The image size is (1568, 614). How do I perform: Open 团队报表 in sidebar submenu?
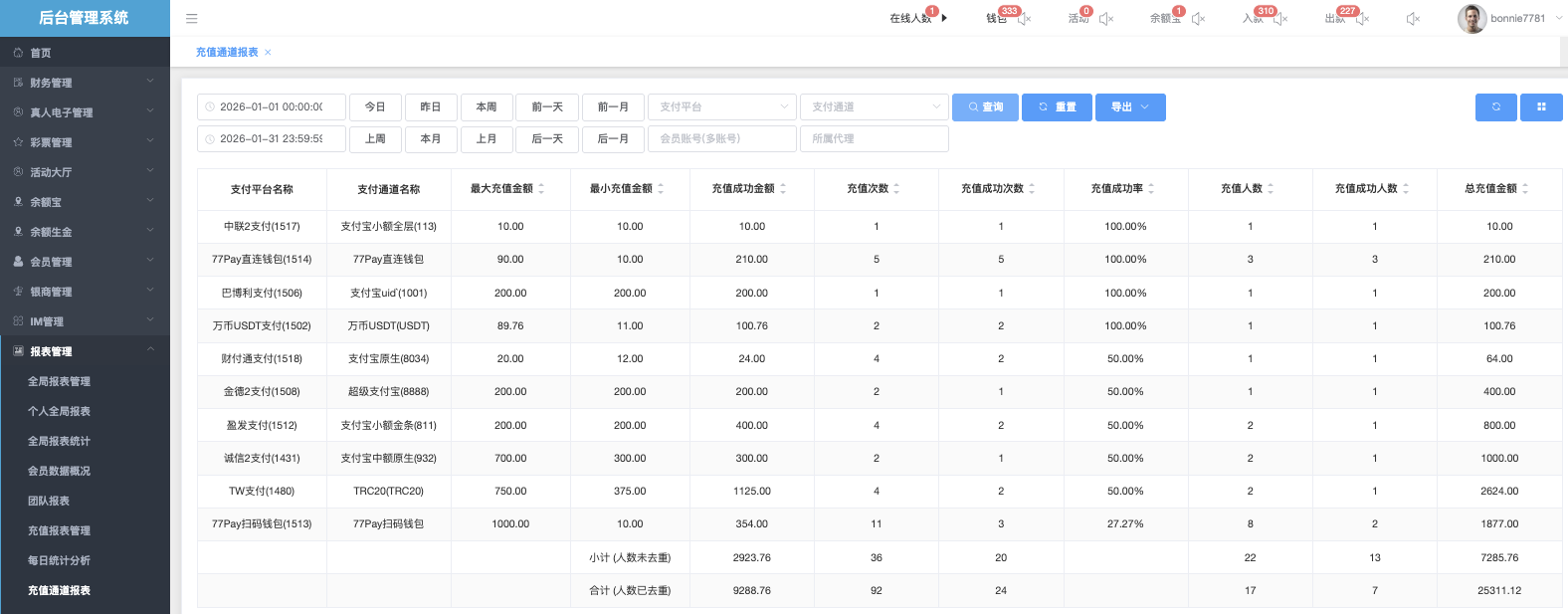click(49, 501)
